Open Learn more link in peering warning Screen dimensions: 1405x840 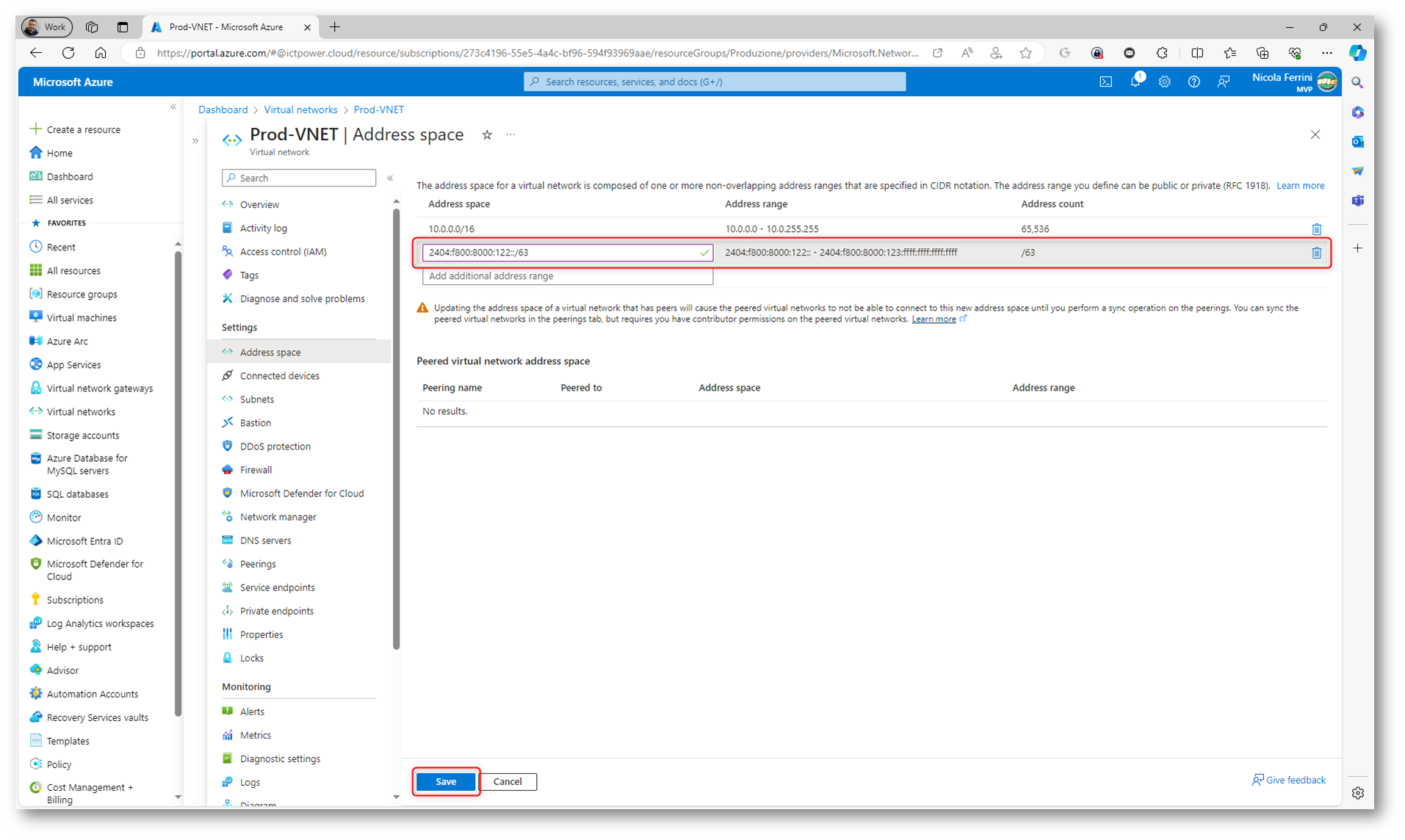[934, 319]
